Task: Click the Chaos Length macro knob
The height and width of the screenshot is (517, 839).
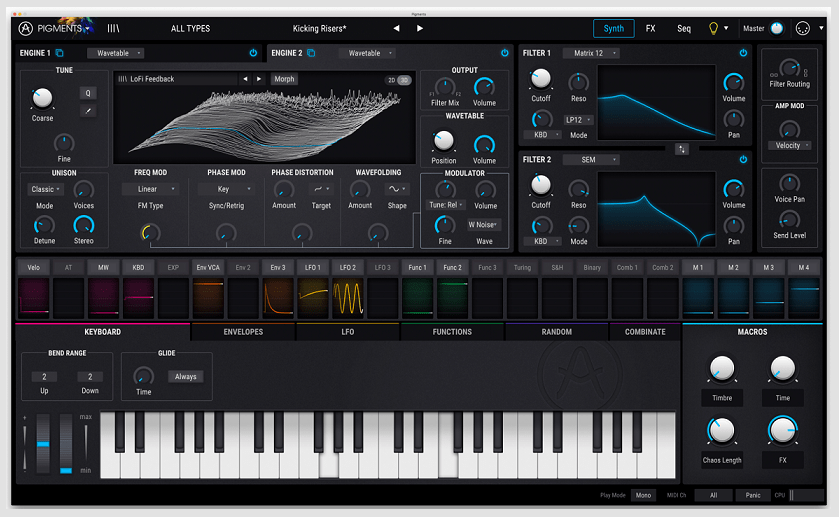Action: [x=722, y=430]
